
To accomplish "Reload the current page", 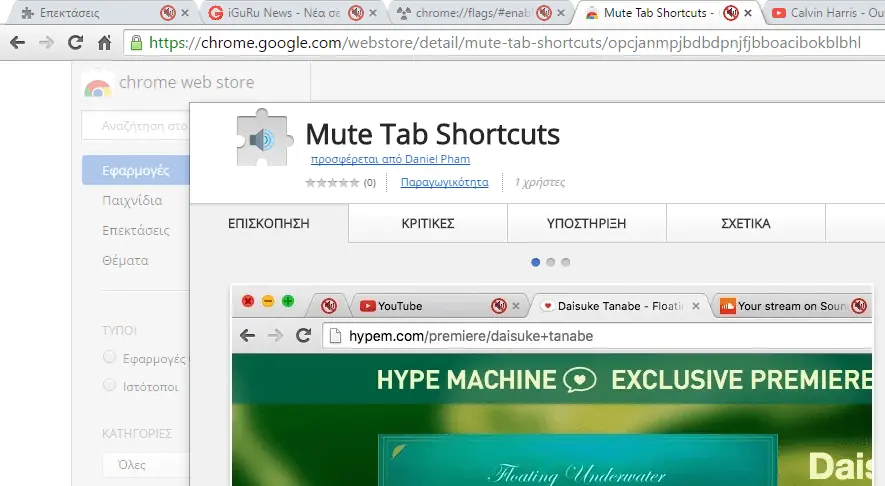I will coord(75,42).
